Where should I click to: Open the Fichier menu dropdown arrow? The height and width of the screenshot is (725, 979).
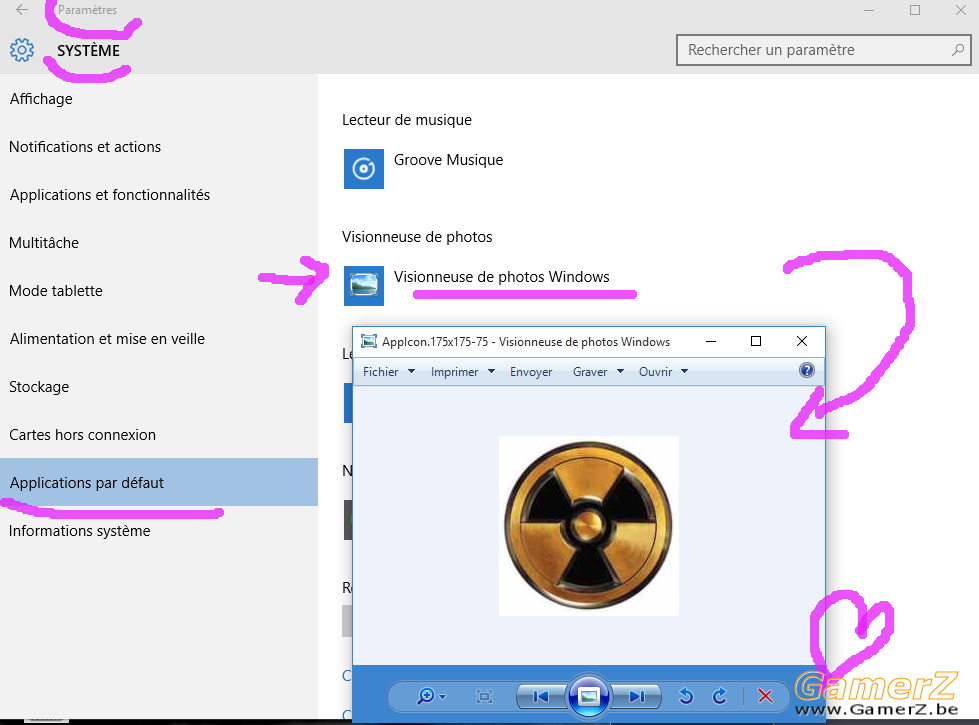tap(411, 371)
